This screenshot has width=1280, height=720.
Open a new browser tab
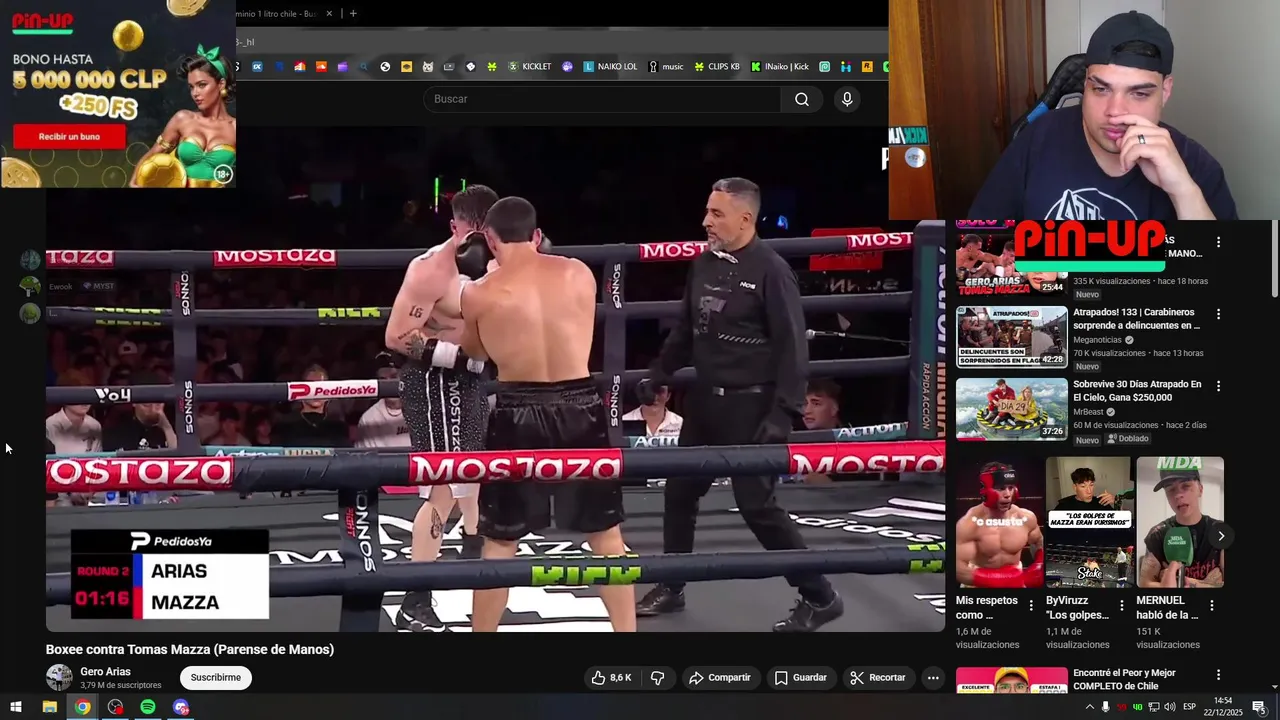(x=353, y=14)
